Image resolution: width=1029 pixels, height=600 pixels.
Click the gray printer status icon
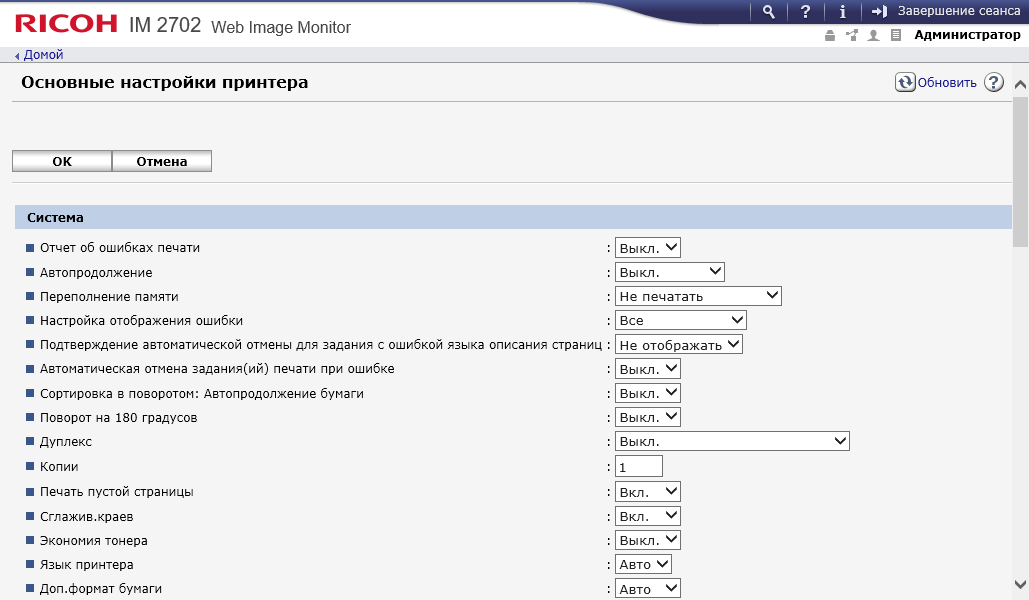[829, 36]
